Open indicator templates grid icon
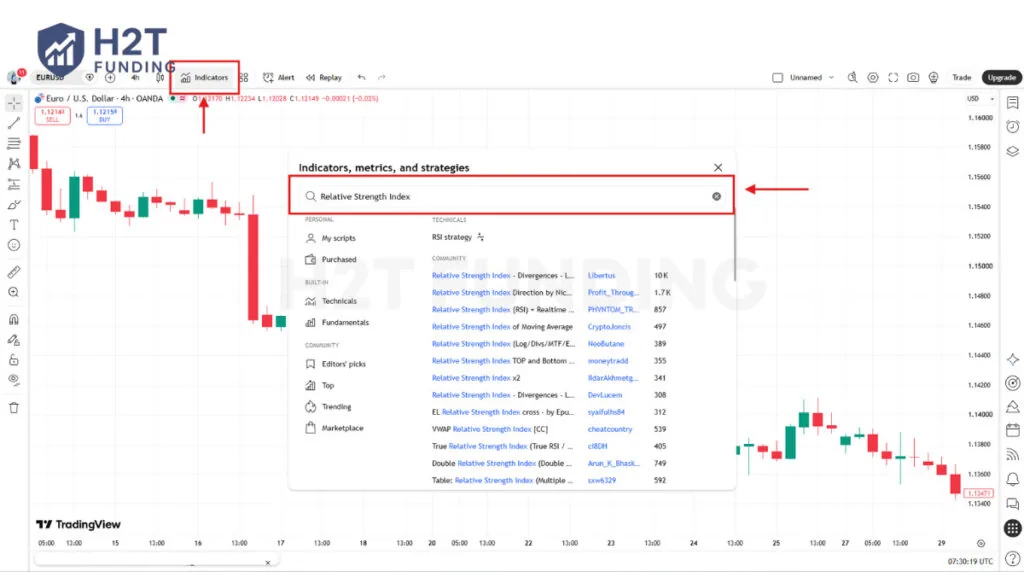The image size is (1024, 572). click(244, 78)
